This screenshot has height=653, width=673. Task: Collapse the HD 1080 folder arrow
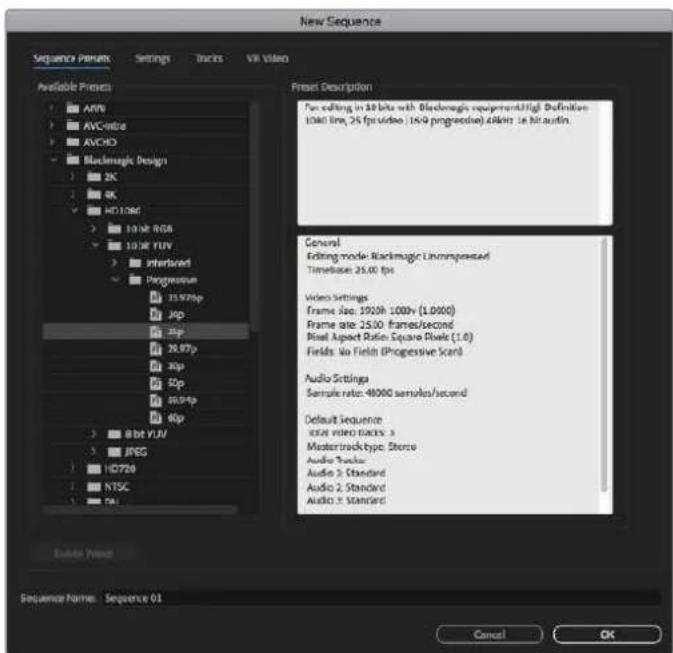pos(75,211)
